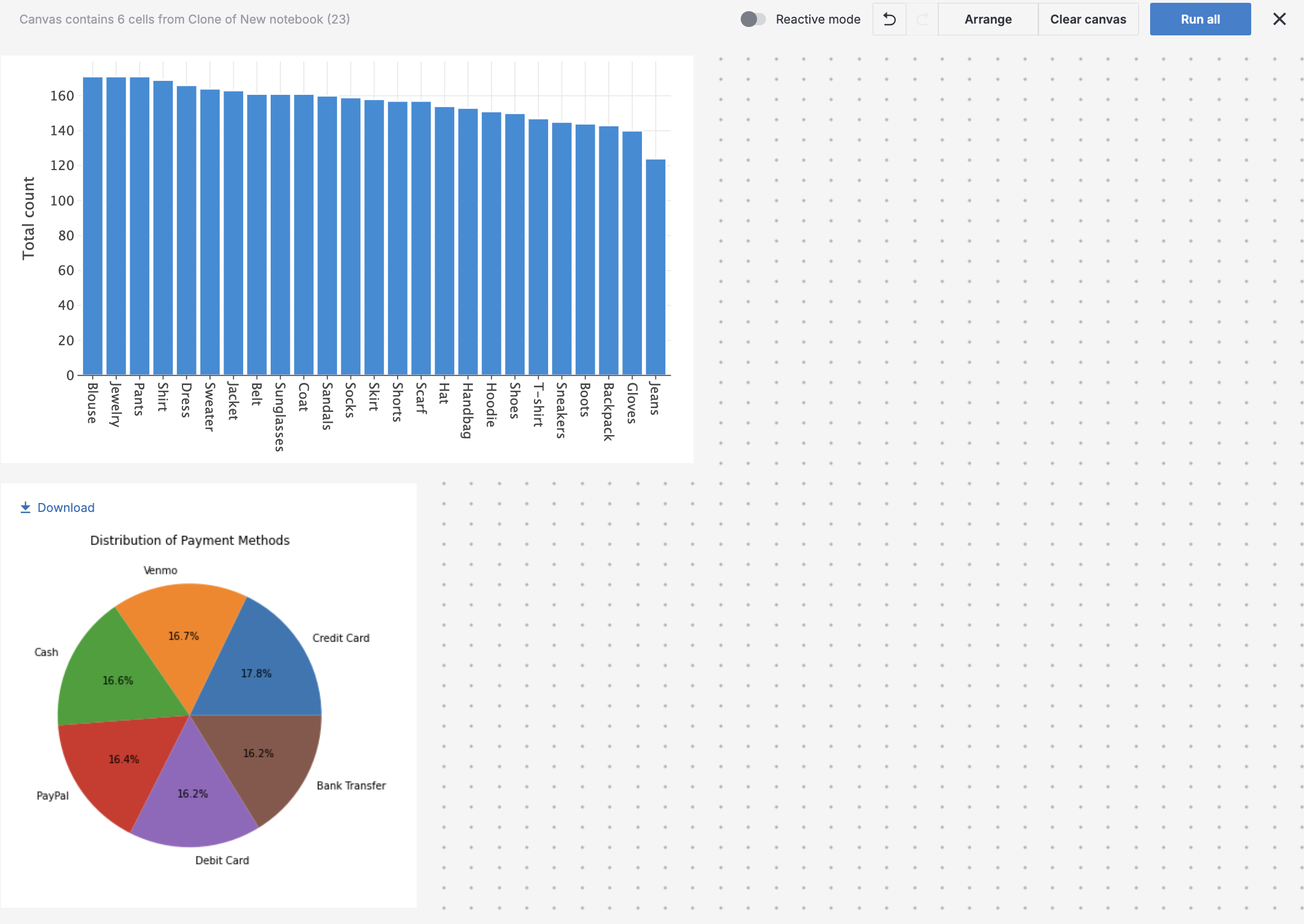Click the download arrow icon beside Download
Viewport: 1304px width, 924px height.
pos(25,506)
